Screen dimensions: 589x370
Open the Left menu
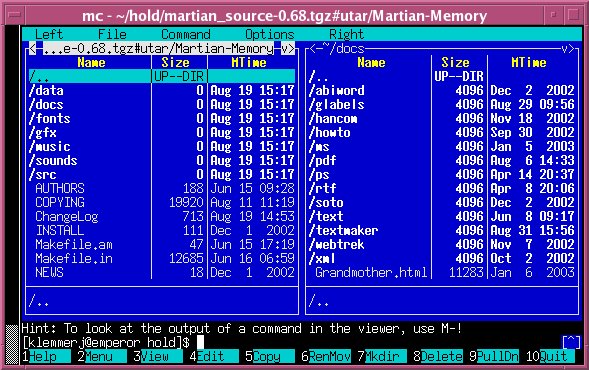pos(49,35)
